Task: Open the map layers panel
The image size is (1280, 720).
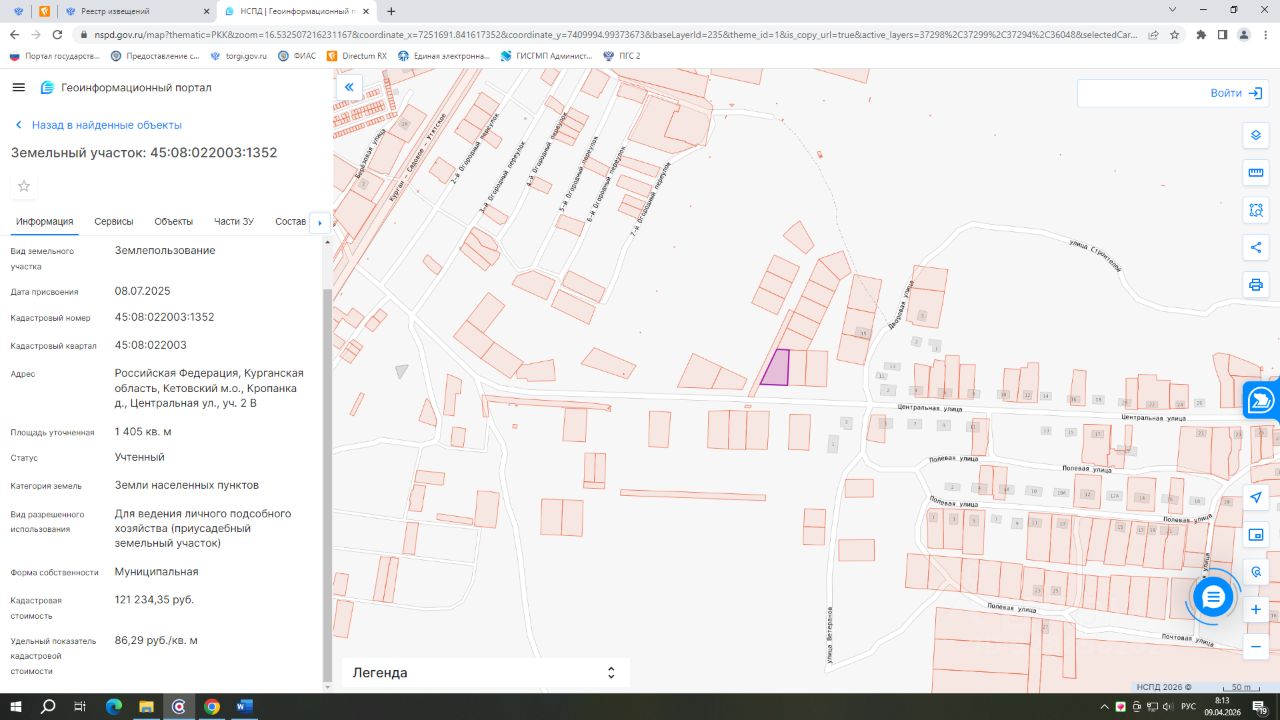Action: pos(1256,136)
